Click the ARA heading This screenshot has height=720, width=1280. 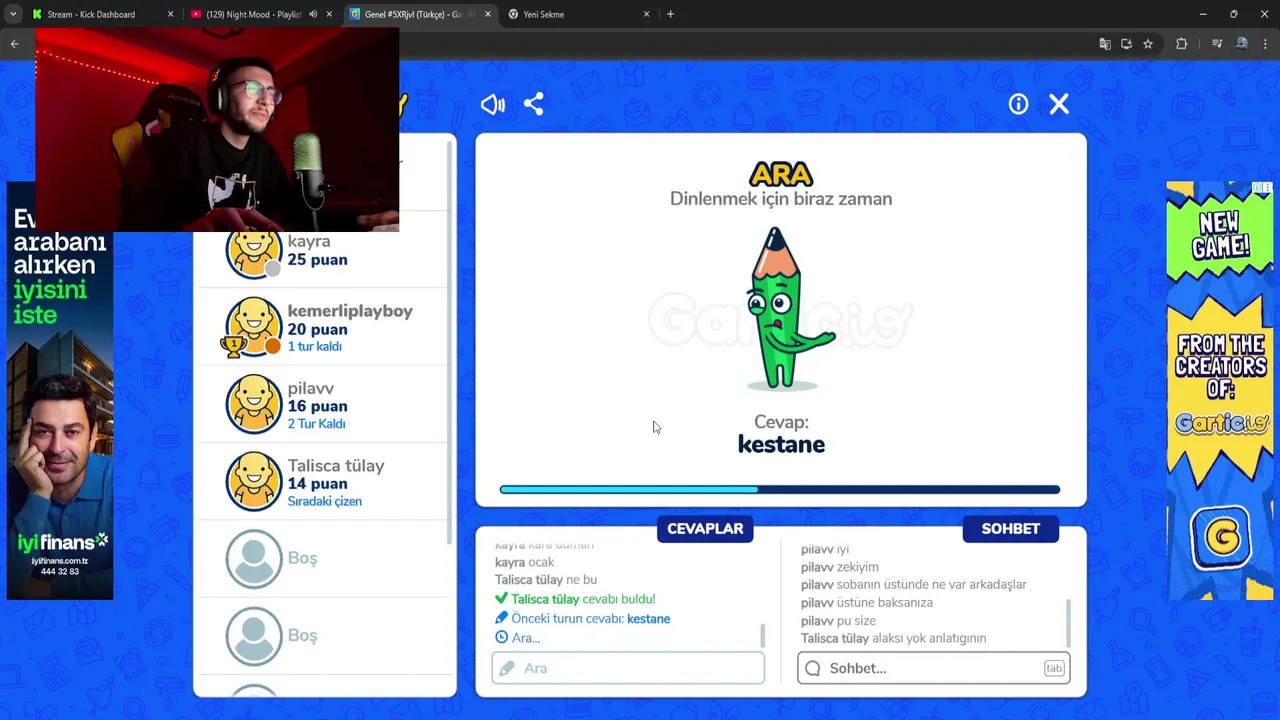pos(781,175)
